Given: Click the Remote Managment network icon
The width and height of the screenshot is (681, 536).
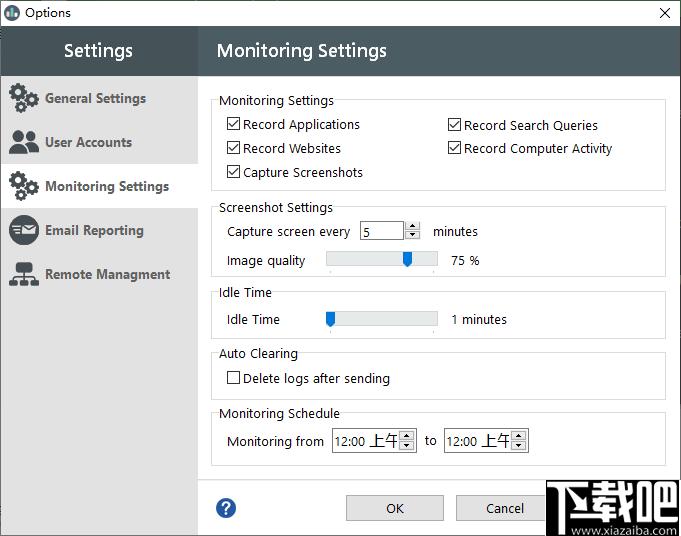Looking at the screenshot, I should pyautogui.click(x=23, y=274).
